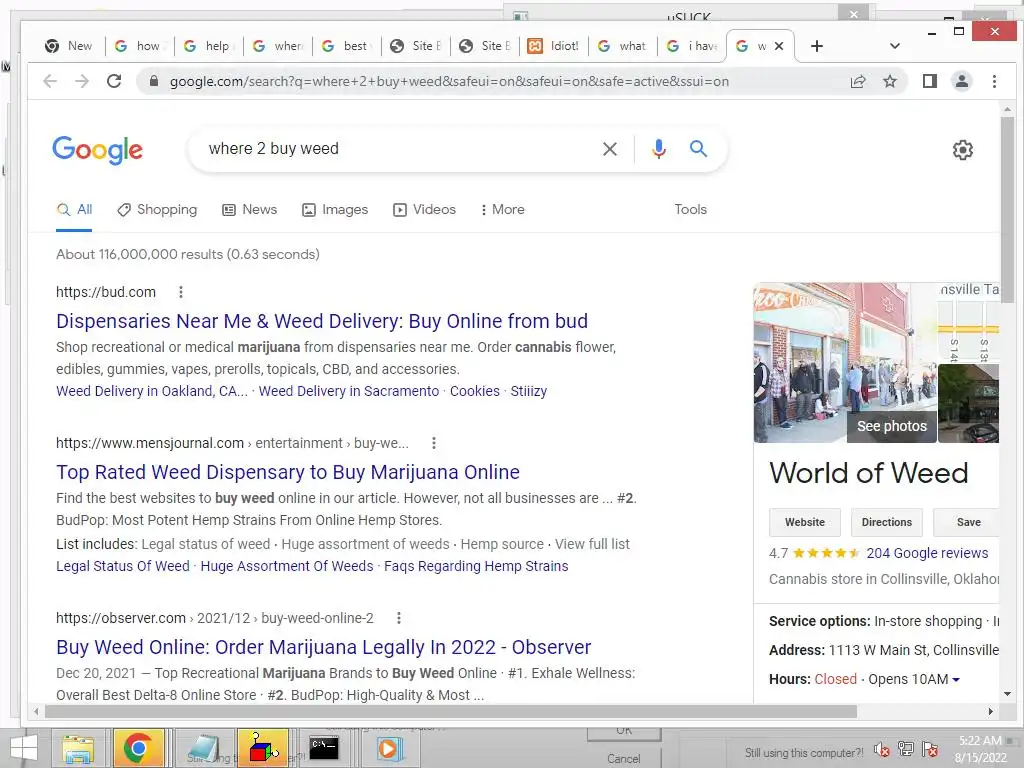Switch to the Videos results tab
The image size is (1024, 768).
pyautogui.click(x=424, y=210)
